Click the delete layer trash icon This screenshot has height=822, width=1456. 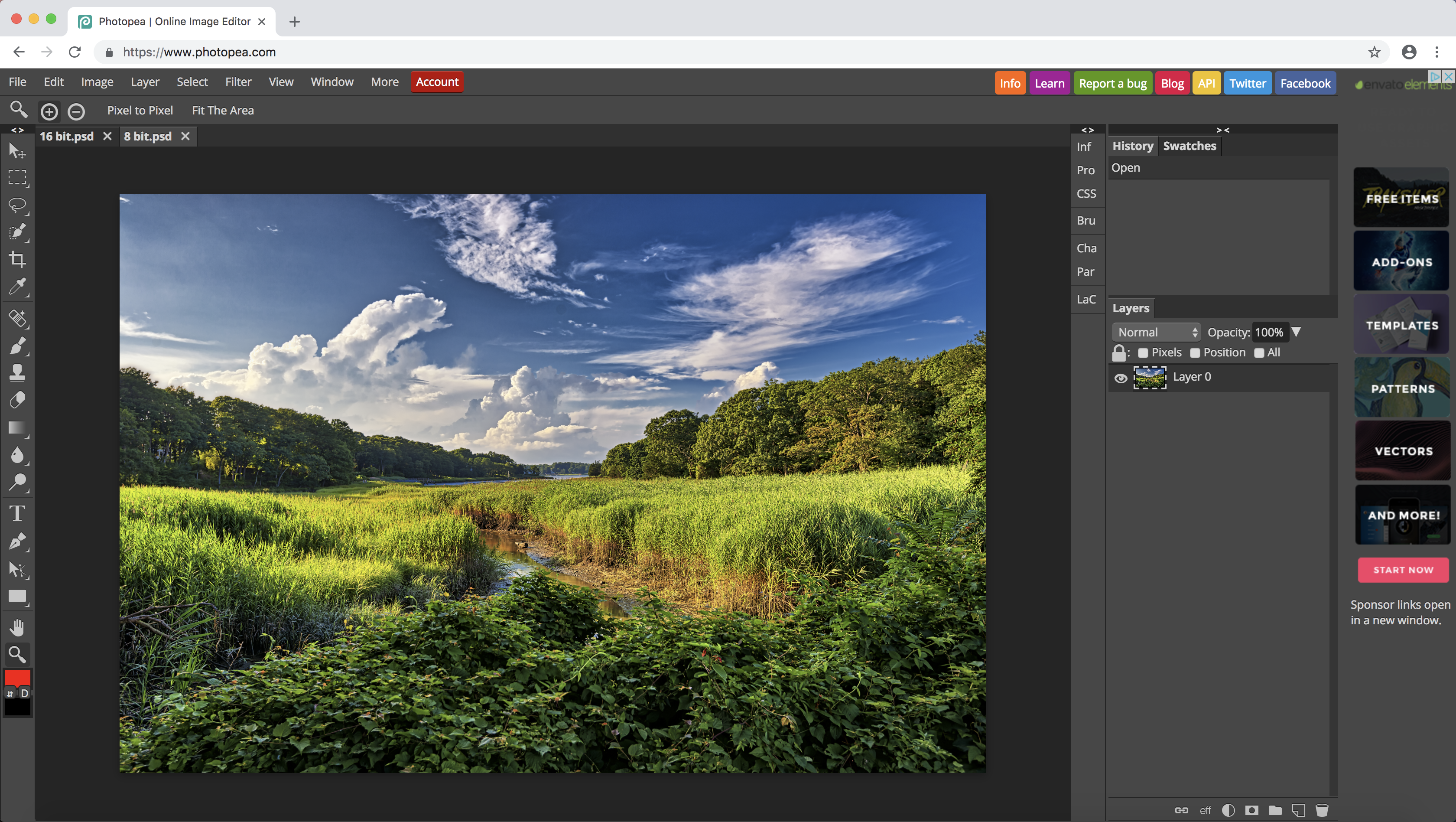[x=1322, y=810]
